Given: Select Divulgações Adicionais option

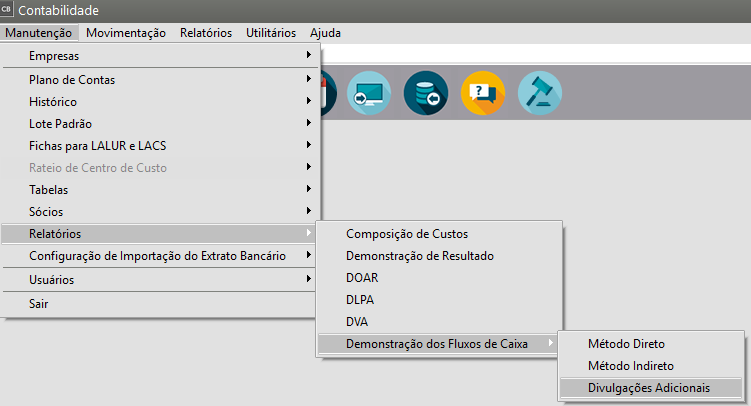Looking at the screenshot, I should point(650,388).
